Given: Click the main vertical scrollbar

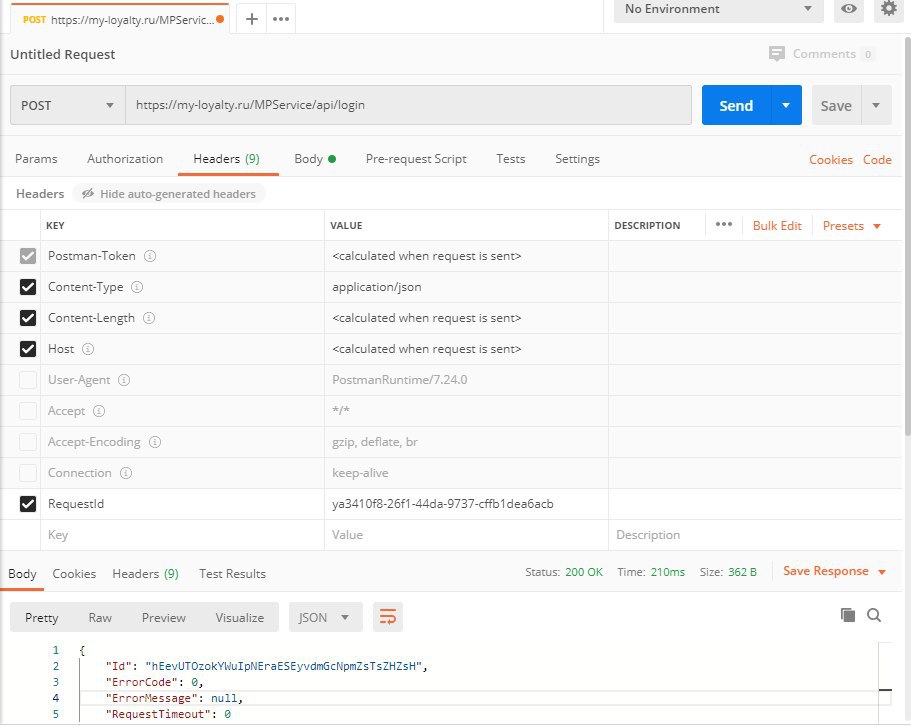Looking at the screenshot, I should point(907,235).
